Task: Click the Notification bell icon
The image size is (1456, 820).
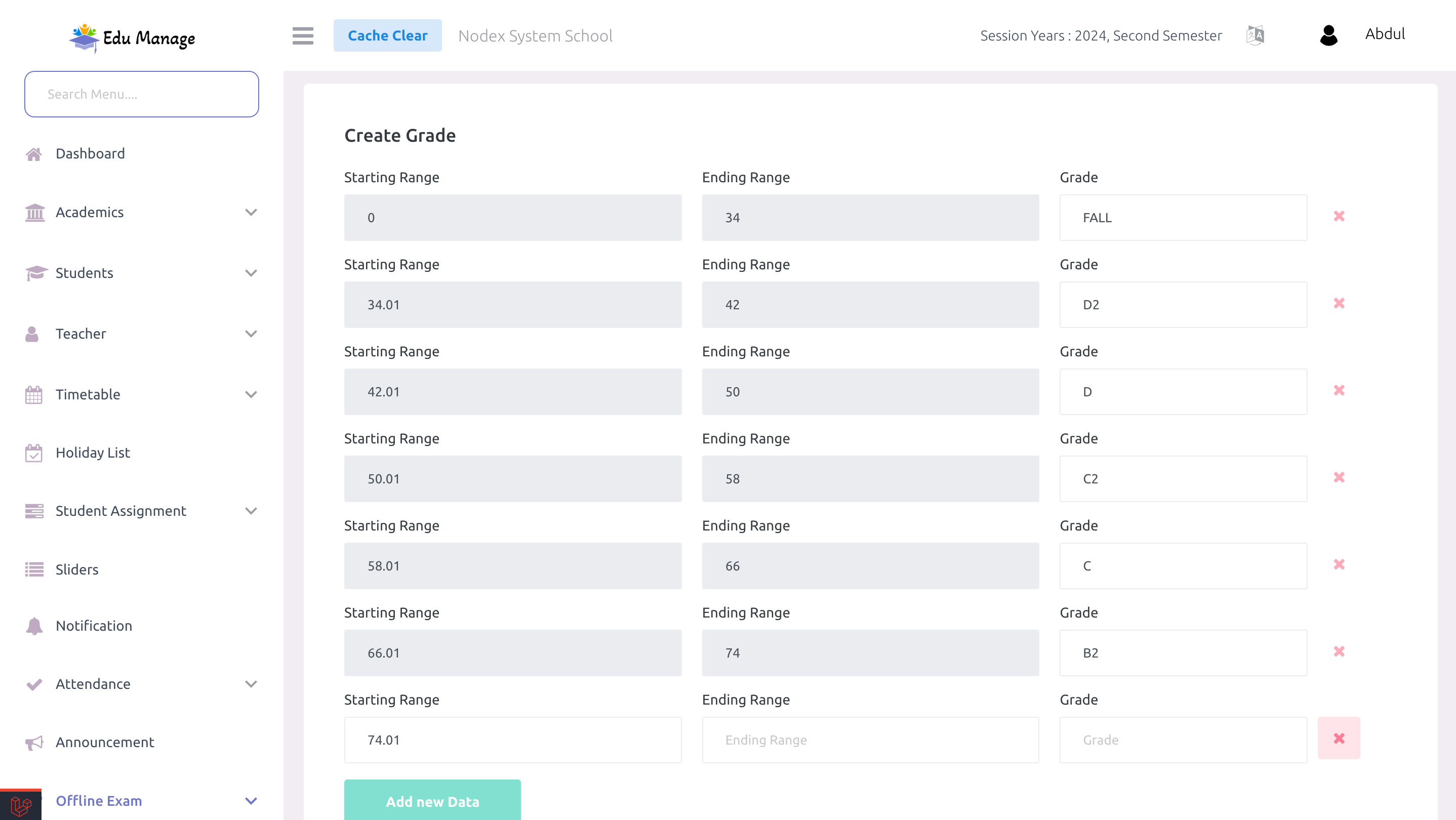Action: [x=34, y=626]
